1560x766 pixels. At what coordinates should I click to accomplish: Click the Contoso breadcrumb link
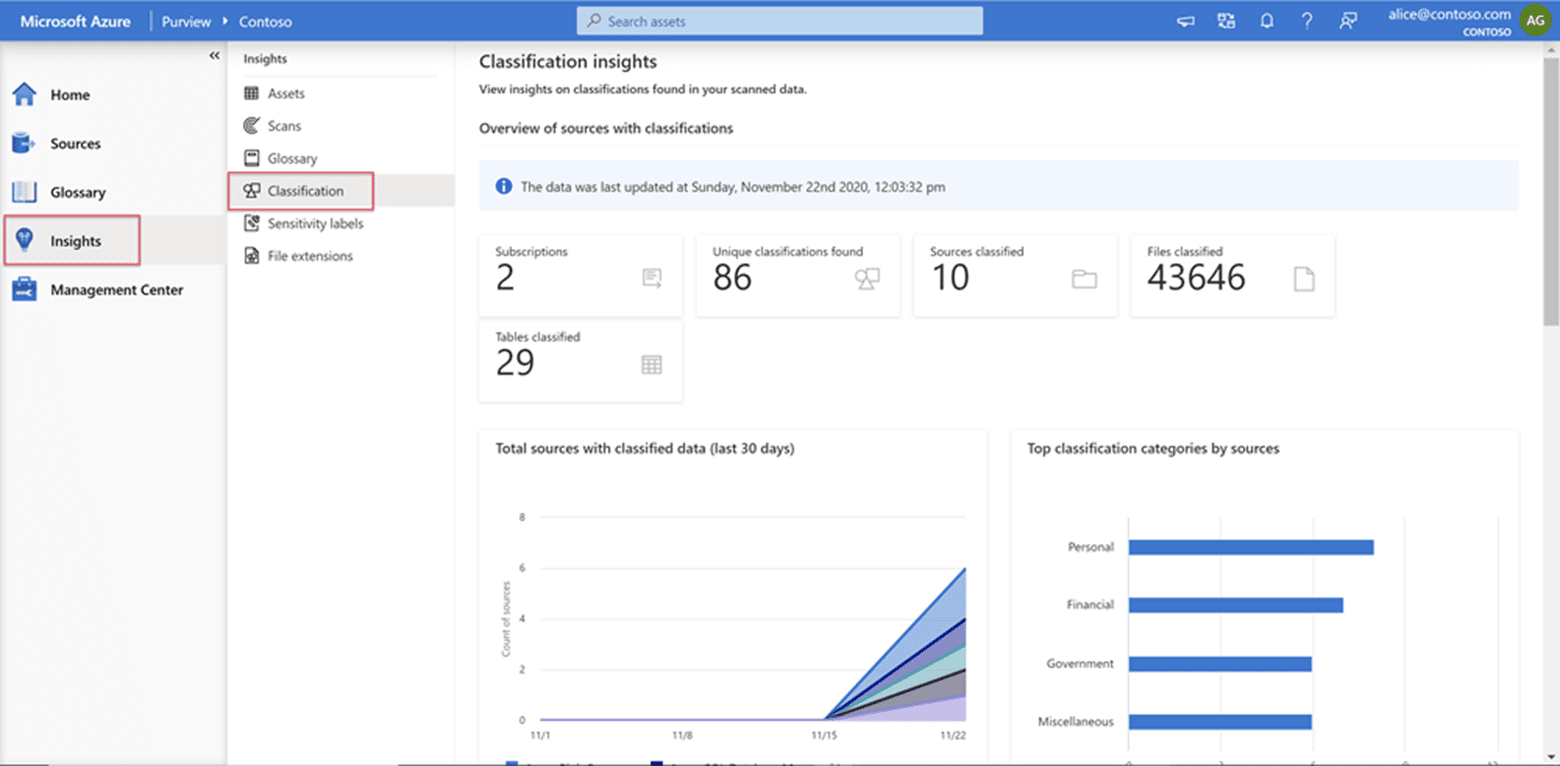pyautogui.click(x=265, y=21)
